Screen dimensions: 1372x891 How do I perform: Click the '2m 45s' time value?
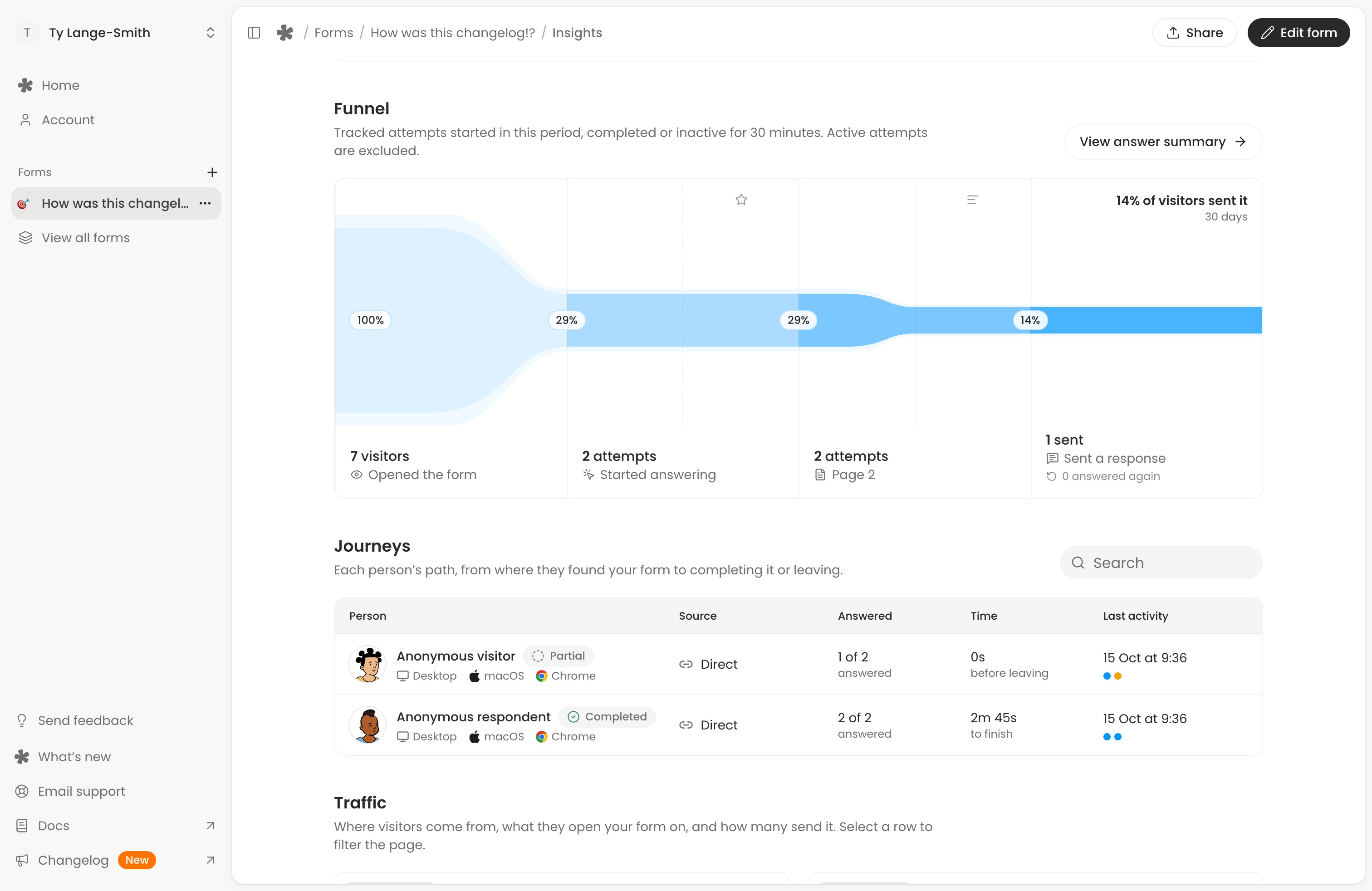tap(993, 718)
